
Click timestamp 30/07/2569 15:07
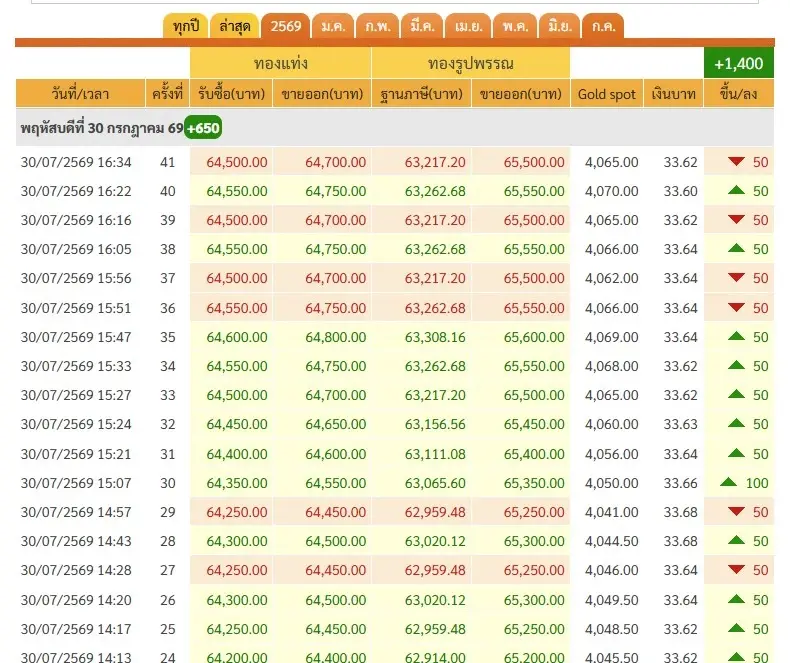coord(76,483)
